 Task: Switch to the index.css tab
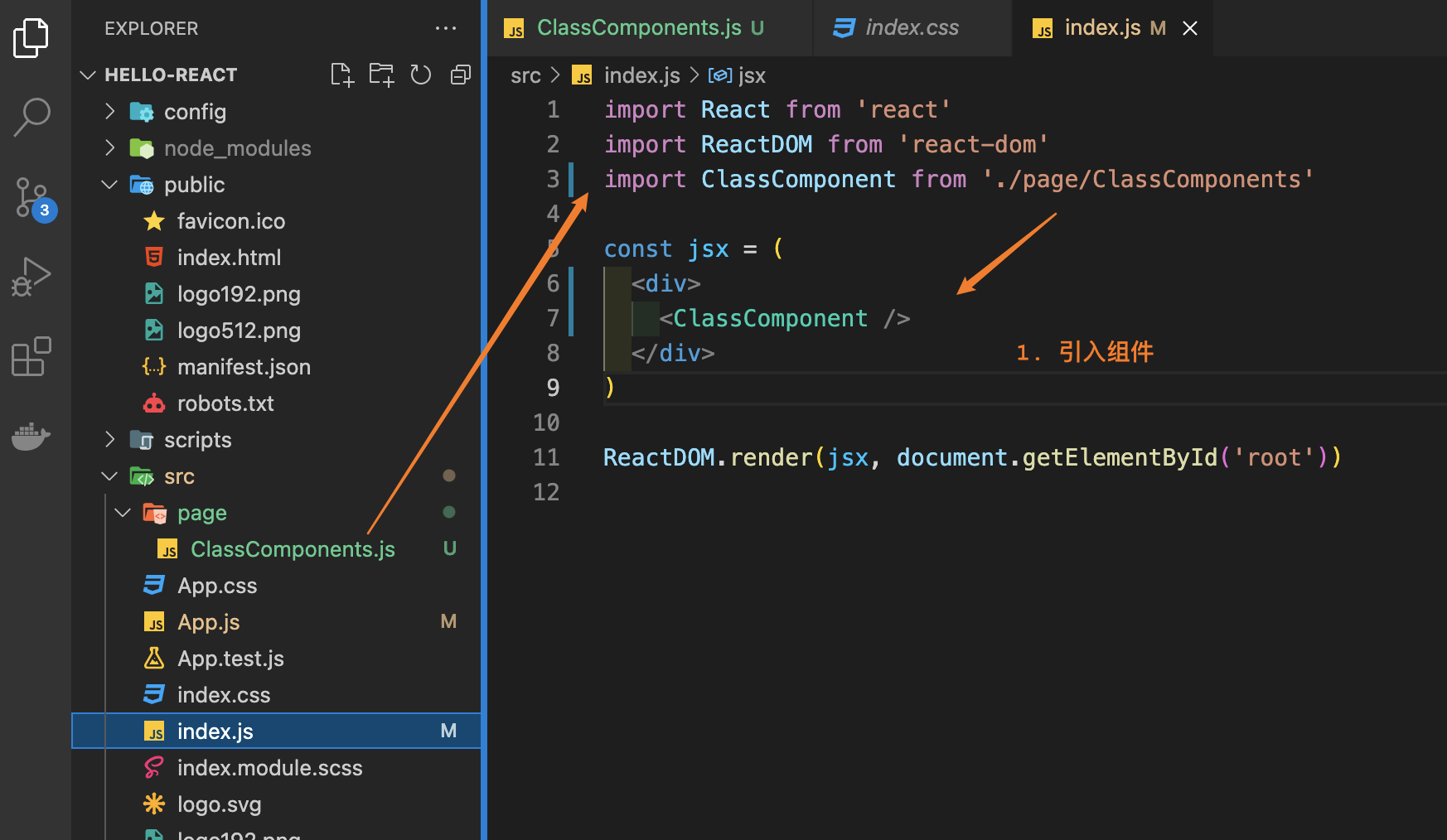pos(912,28)
